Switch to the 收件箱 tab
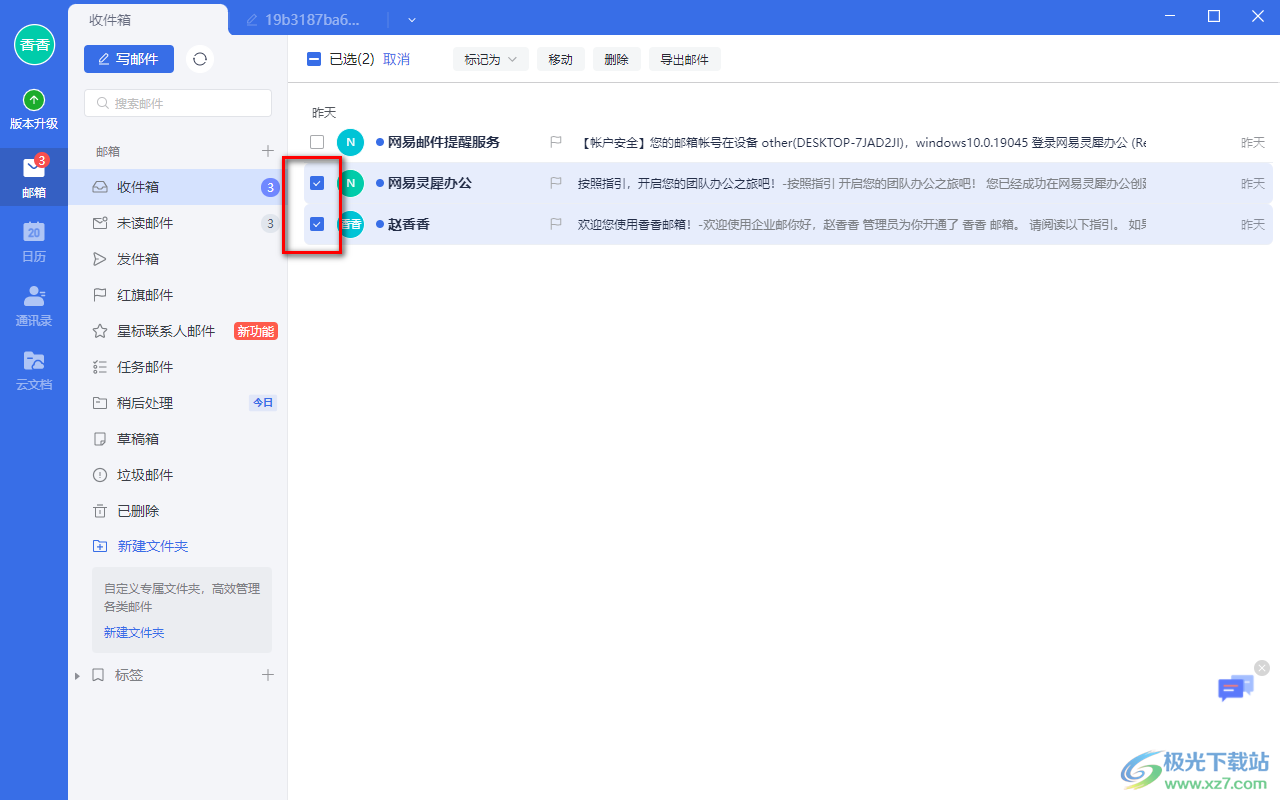Screen dimensions: 1280x800 (x=148, y=19)
